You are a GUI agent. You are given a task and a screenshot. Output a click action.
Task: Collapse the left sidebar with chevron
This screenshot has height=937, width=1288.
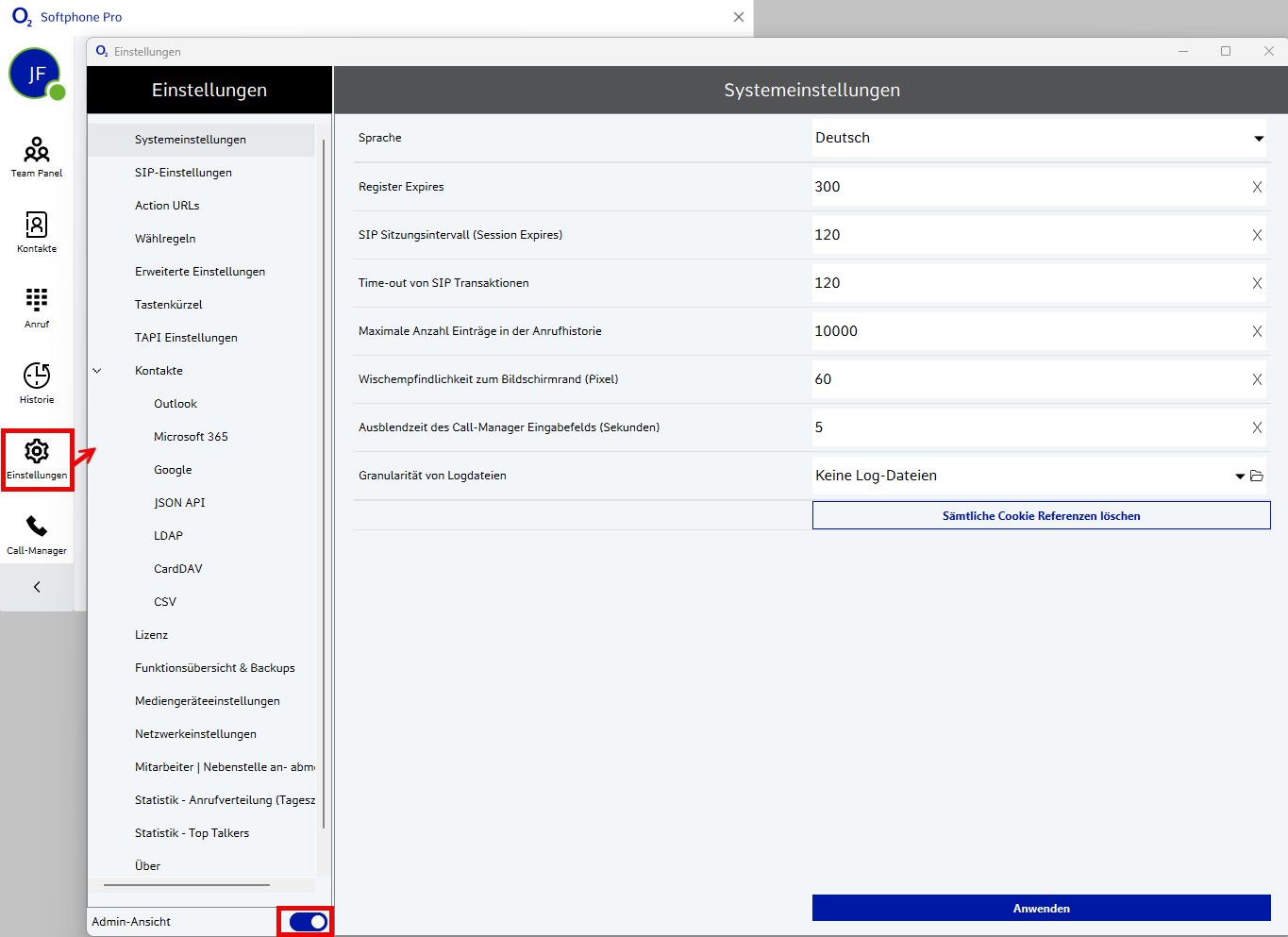(x=37, y=587)
